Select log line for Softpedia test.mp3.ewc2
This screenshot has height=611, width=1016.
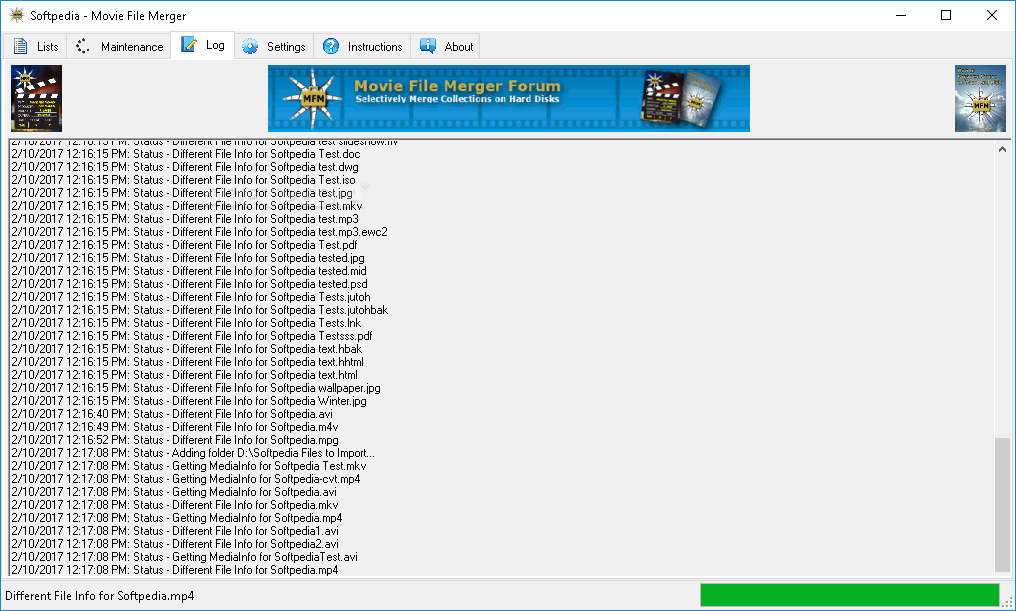click(199, 232)
